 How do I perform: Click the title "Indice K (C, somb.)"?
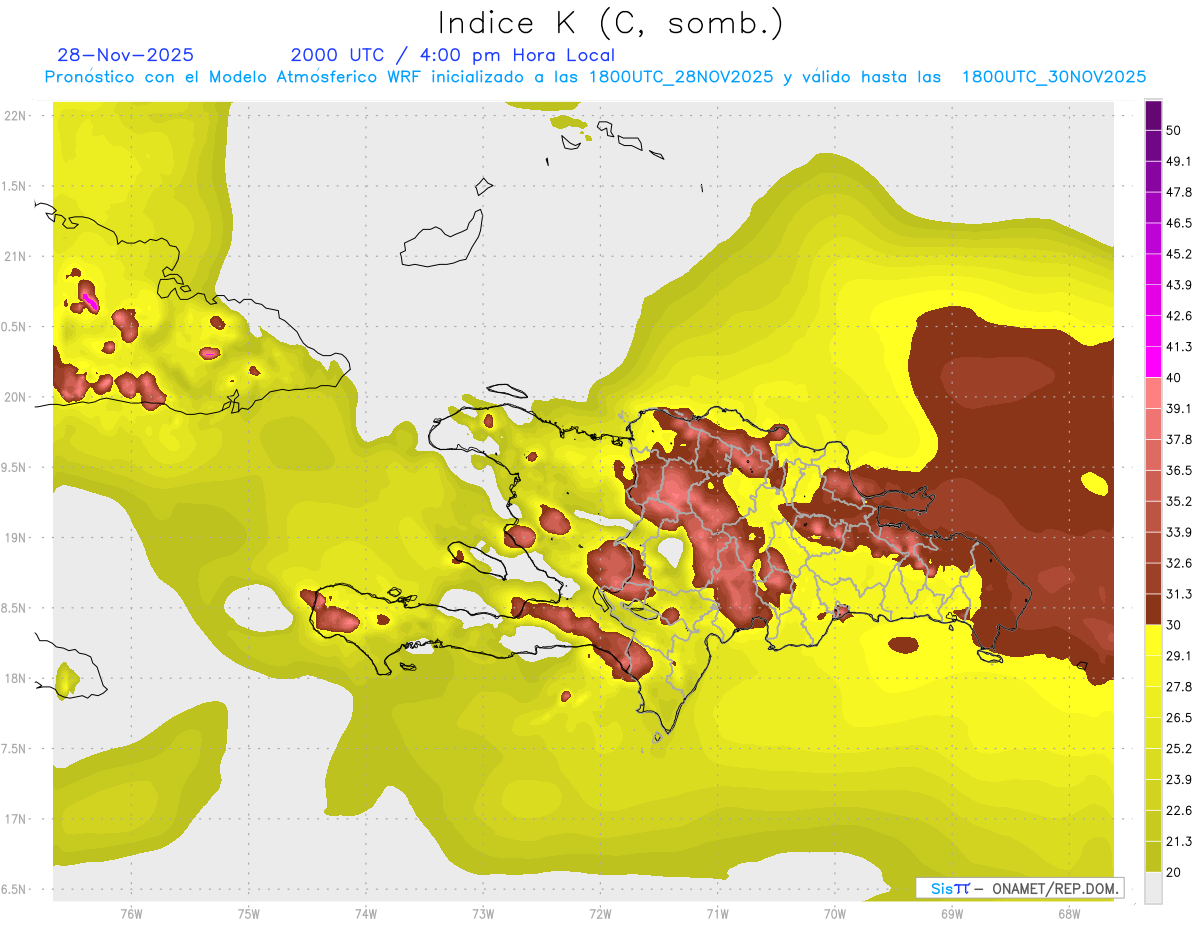[611, 24]
